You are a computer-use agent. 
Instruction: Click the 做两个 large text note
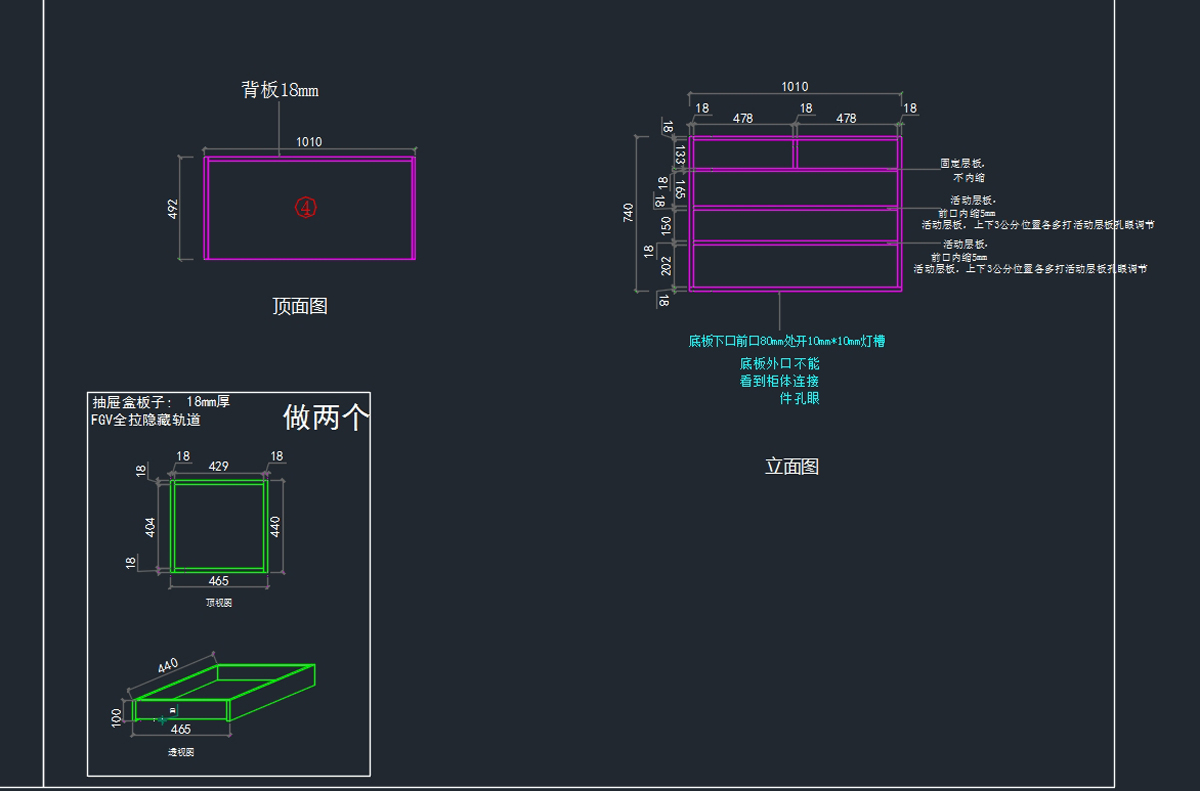[x=326, y=417]
